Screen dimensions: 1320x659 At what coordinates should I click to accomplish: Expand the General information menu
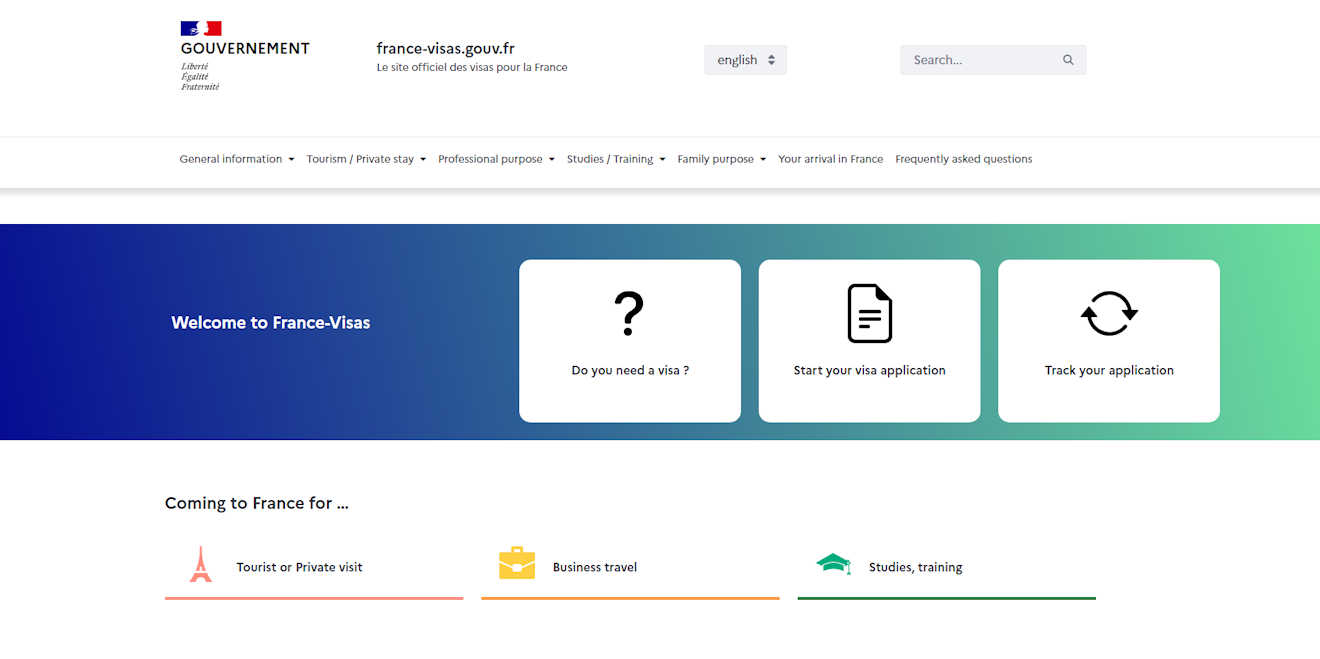pos(236,159)
